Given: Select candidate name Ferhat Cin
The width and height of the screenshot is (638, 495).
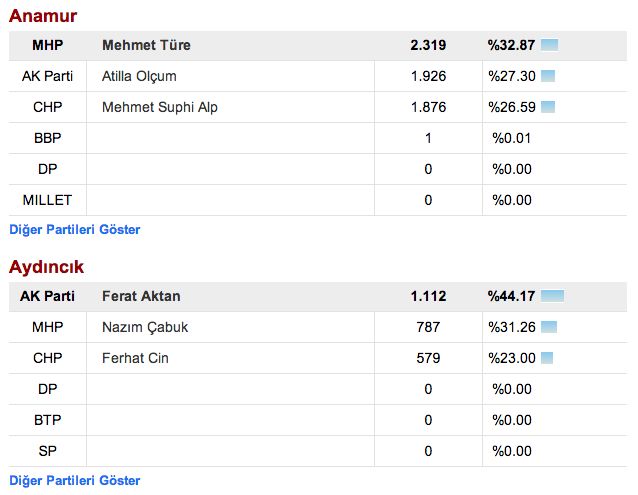Looking at the screenshot, I should click(x=135, y=358).
